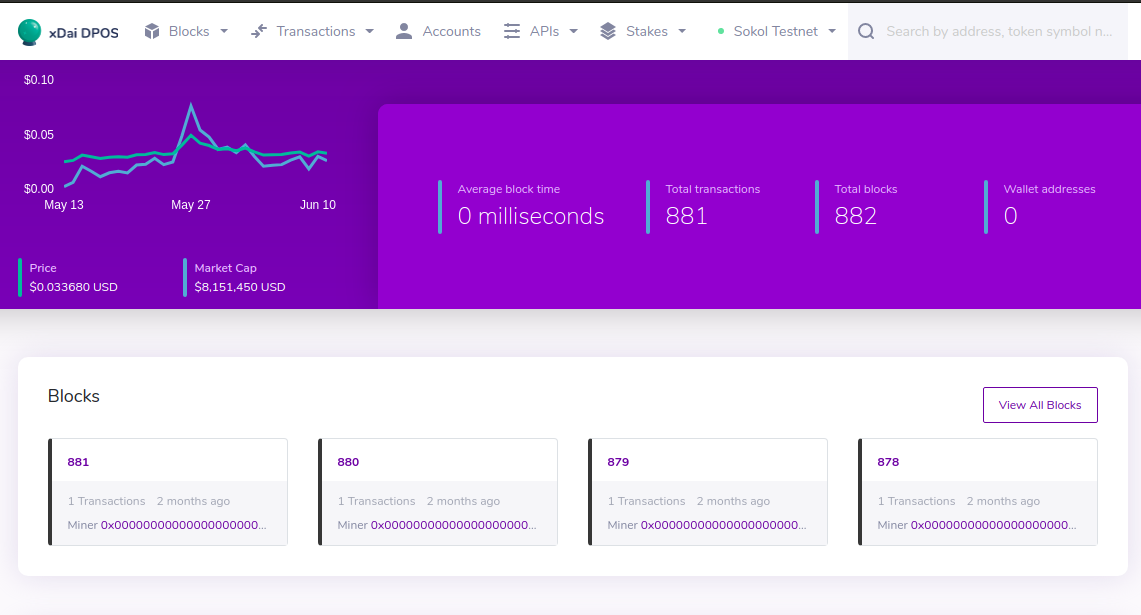Open block 881 link

(78, 461)
